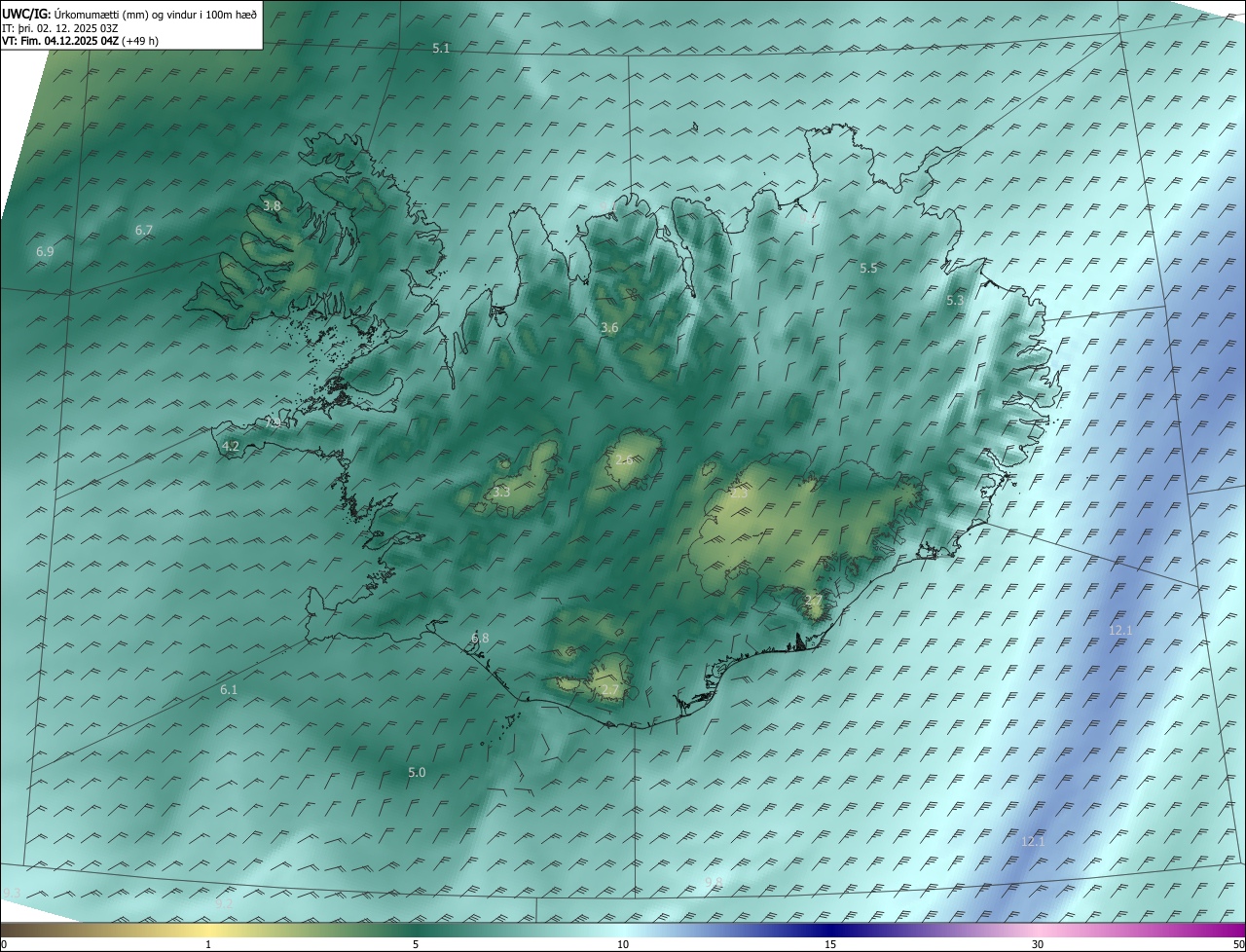Viewport: 1246px width, 952px height.
Task: Click the map value '5.1'
Action: point(441,48)
